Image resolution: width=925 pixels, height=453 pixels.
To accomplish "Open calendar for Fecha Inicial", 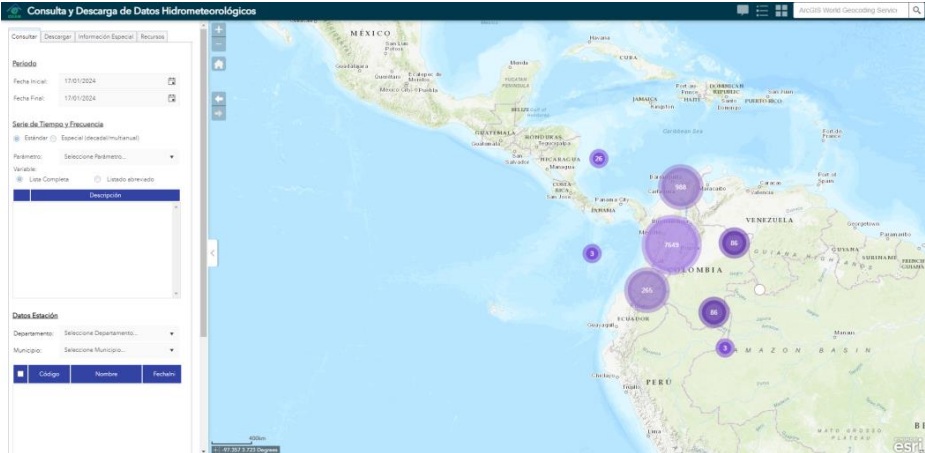I will (x=172, y=81).
